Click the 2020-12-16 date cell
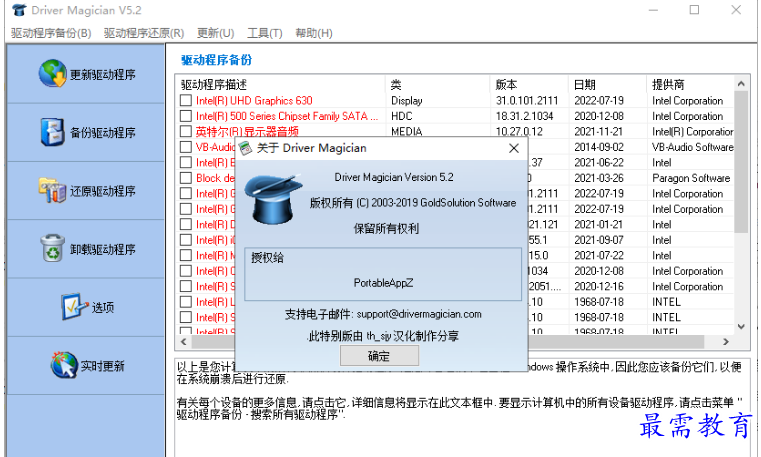This screenshot has height=457, width=761. click(x=599, y=286)
